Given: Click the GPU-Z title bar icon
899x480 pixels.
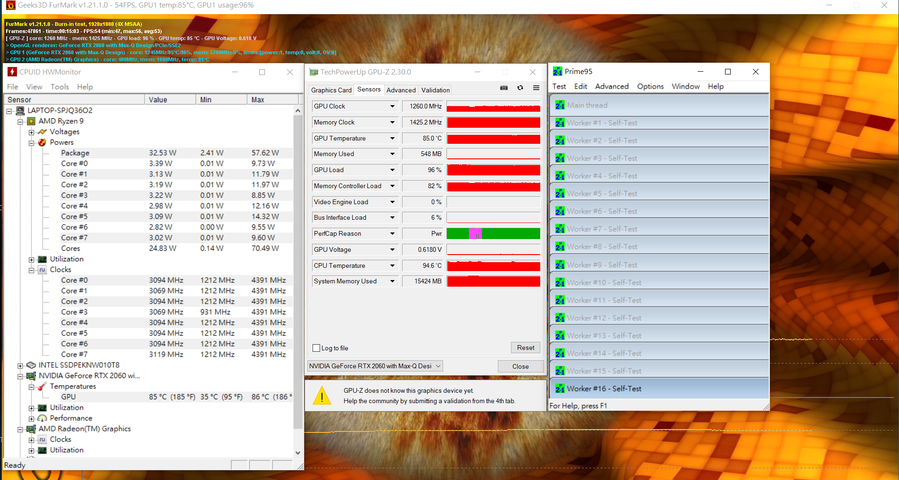Looking at the screenshot, I should (x=313, y=72).
